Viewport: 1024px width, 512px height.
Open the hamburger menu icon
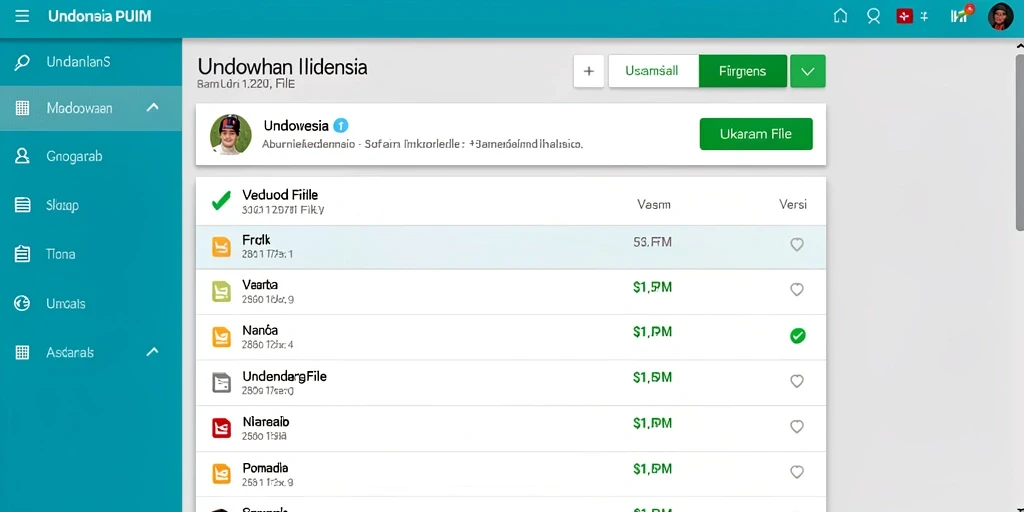coord(22,16)
